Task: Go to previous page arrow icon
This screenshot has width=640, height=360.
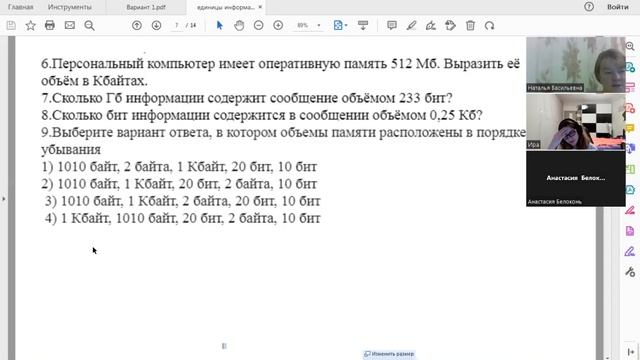Action: pyautogui.click(x=137, y=25)
